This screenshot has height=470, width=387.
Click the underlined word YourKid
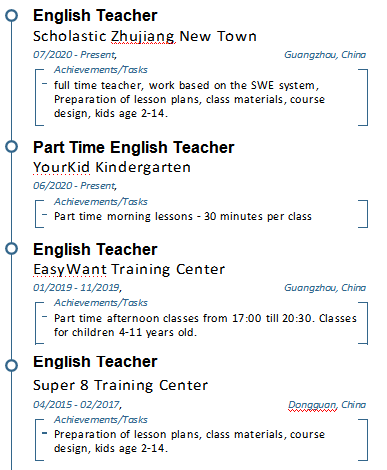[61, 167]
